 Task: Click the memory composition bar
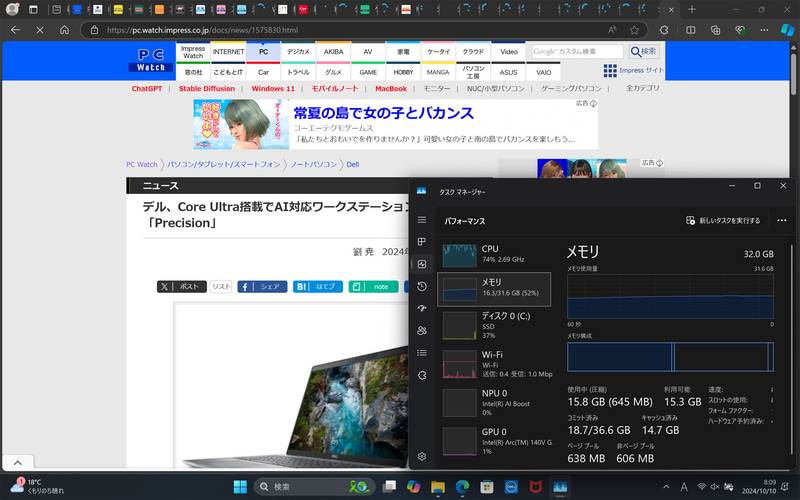(670, 357)
